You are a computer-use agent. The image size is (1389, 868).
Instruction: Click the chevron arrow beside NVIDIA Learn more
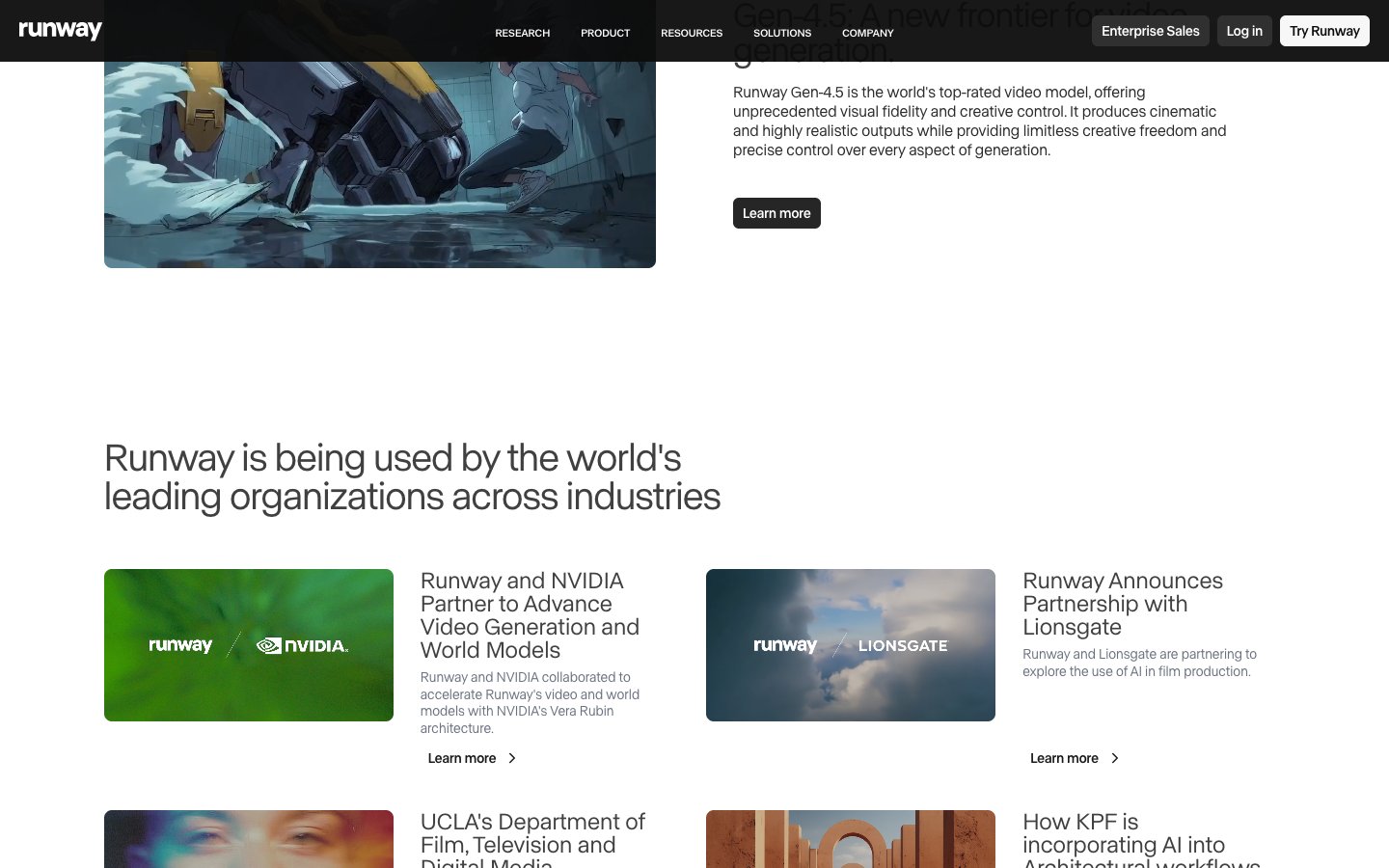click(512, 758)
